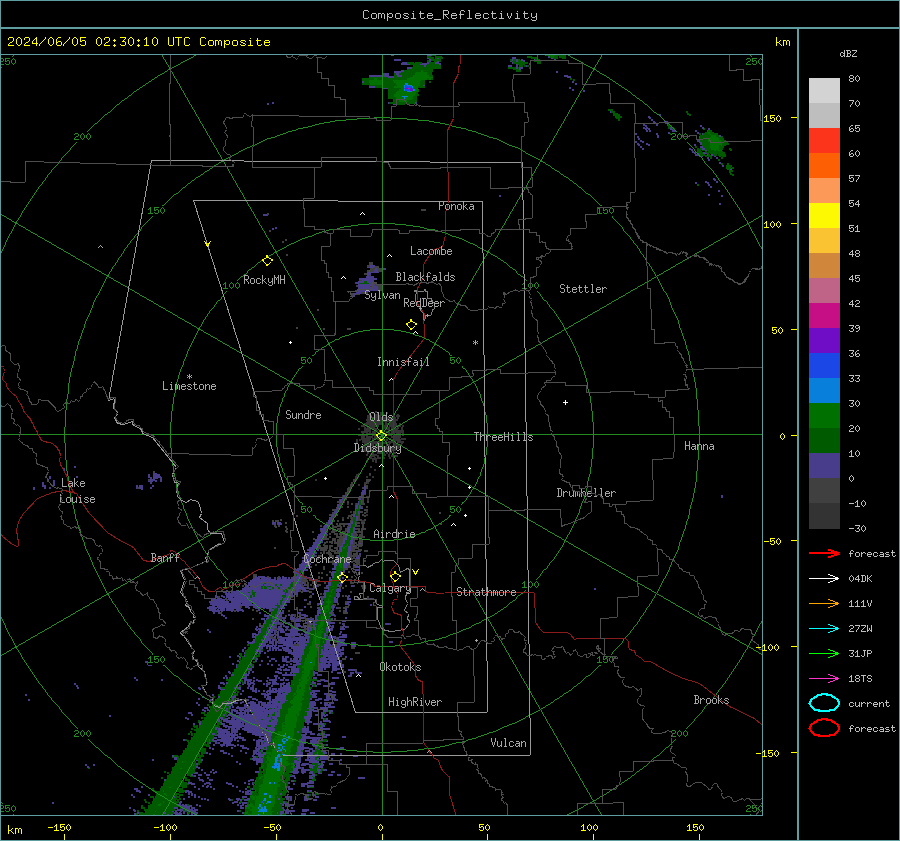Click the Innisfail town label
This screenshot has width=900, height=841.
403,362
